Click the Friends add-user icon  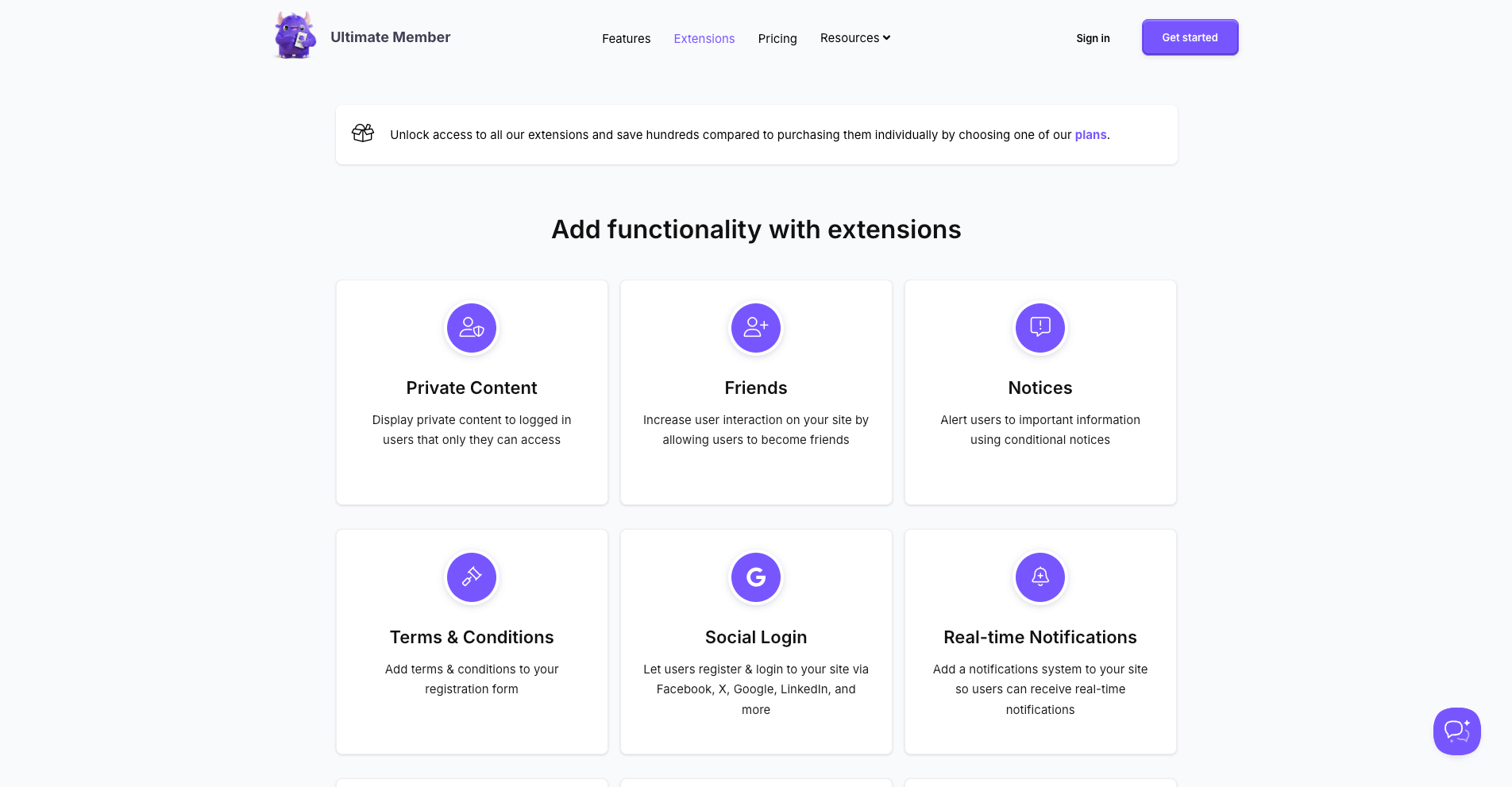tap(755, 327)
